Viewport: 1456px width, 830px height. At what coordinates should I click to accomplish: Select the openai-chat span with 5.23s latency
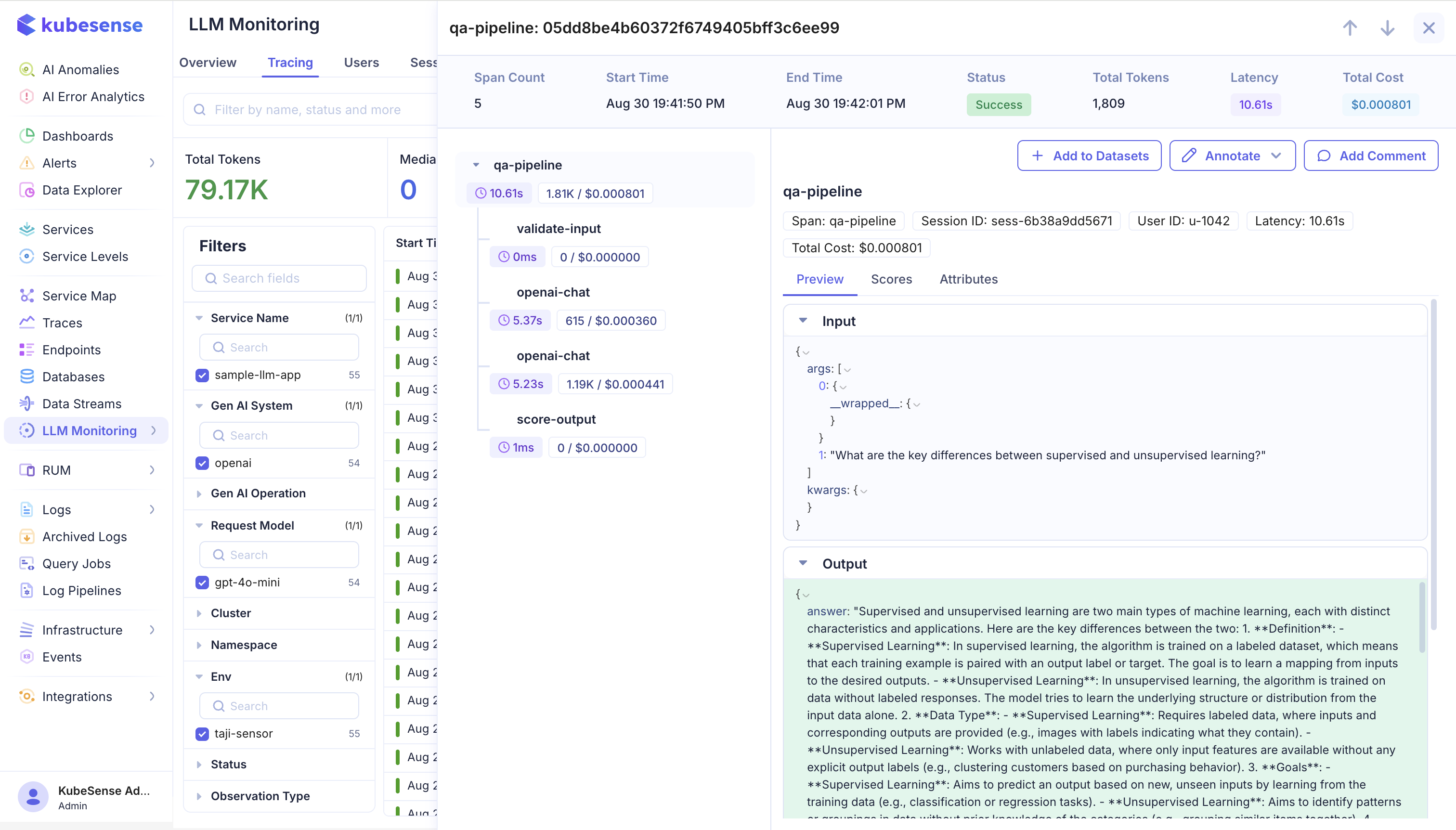(553, 356)
